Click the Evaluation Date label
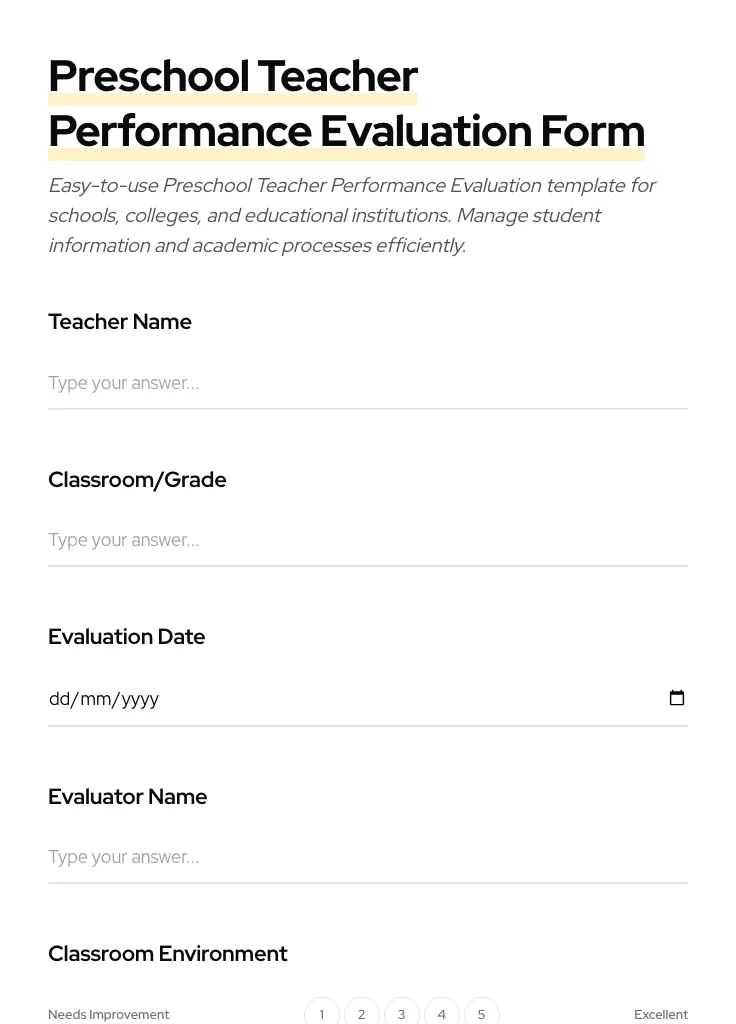Image resolution: width=736 pixels, height=1024 pixels. click(x=127, y=636)
